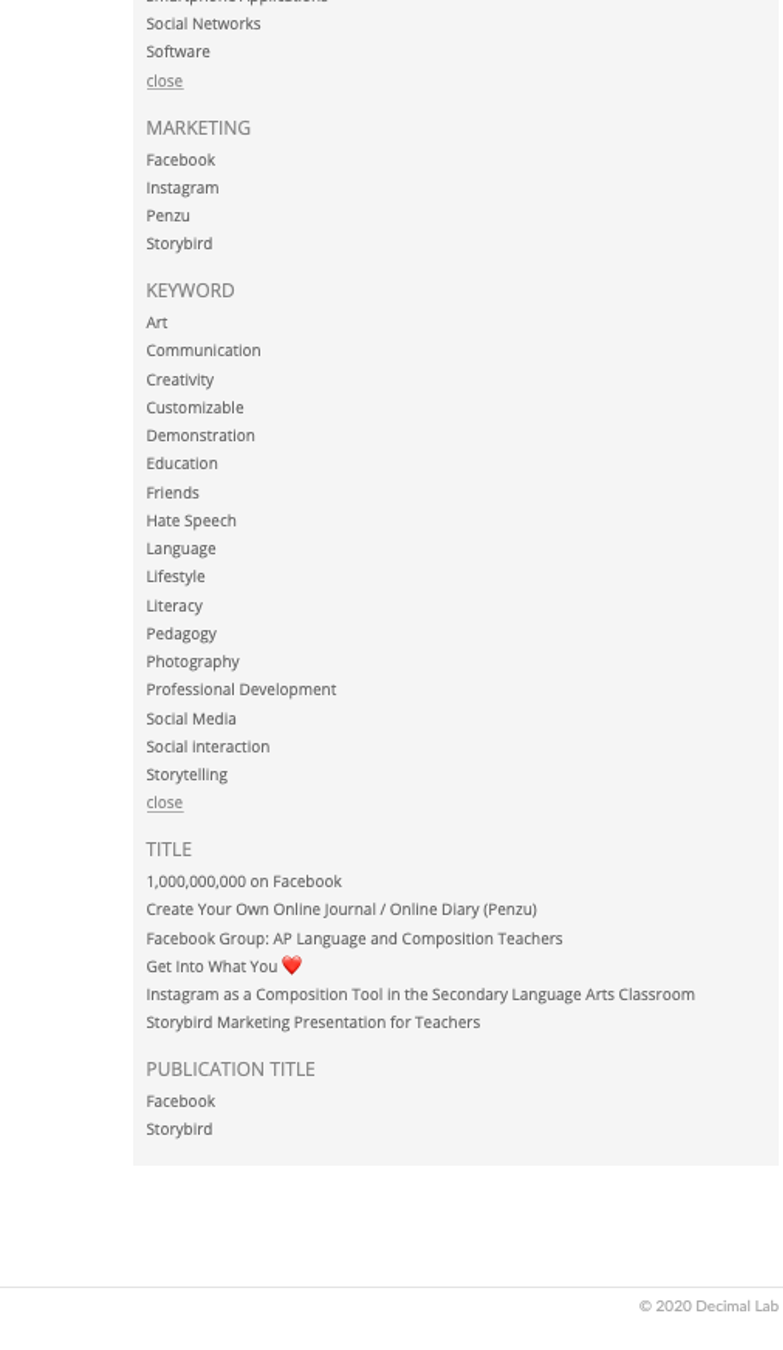Select Storybird under Publication Title

point(179,1130)
